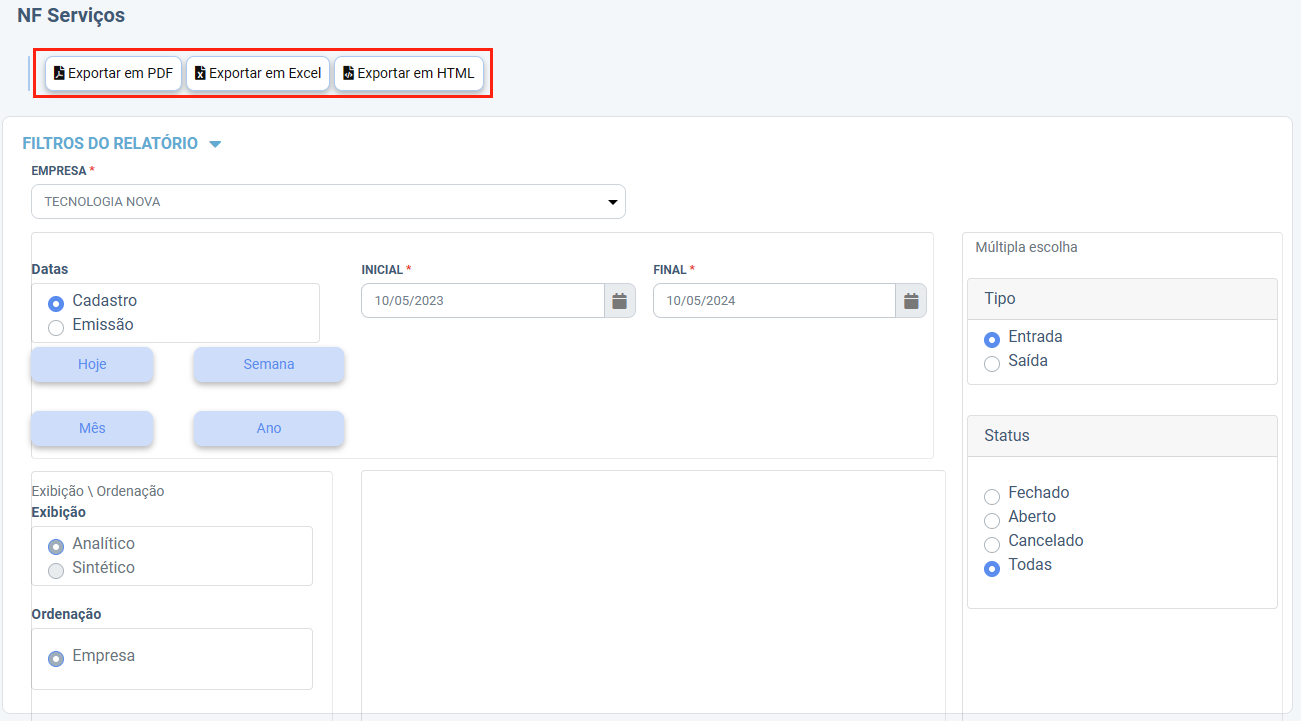Filter by Aberto status

pos(992,520)
